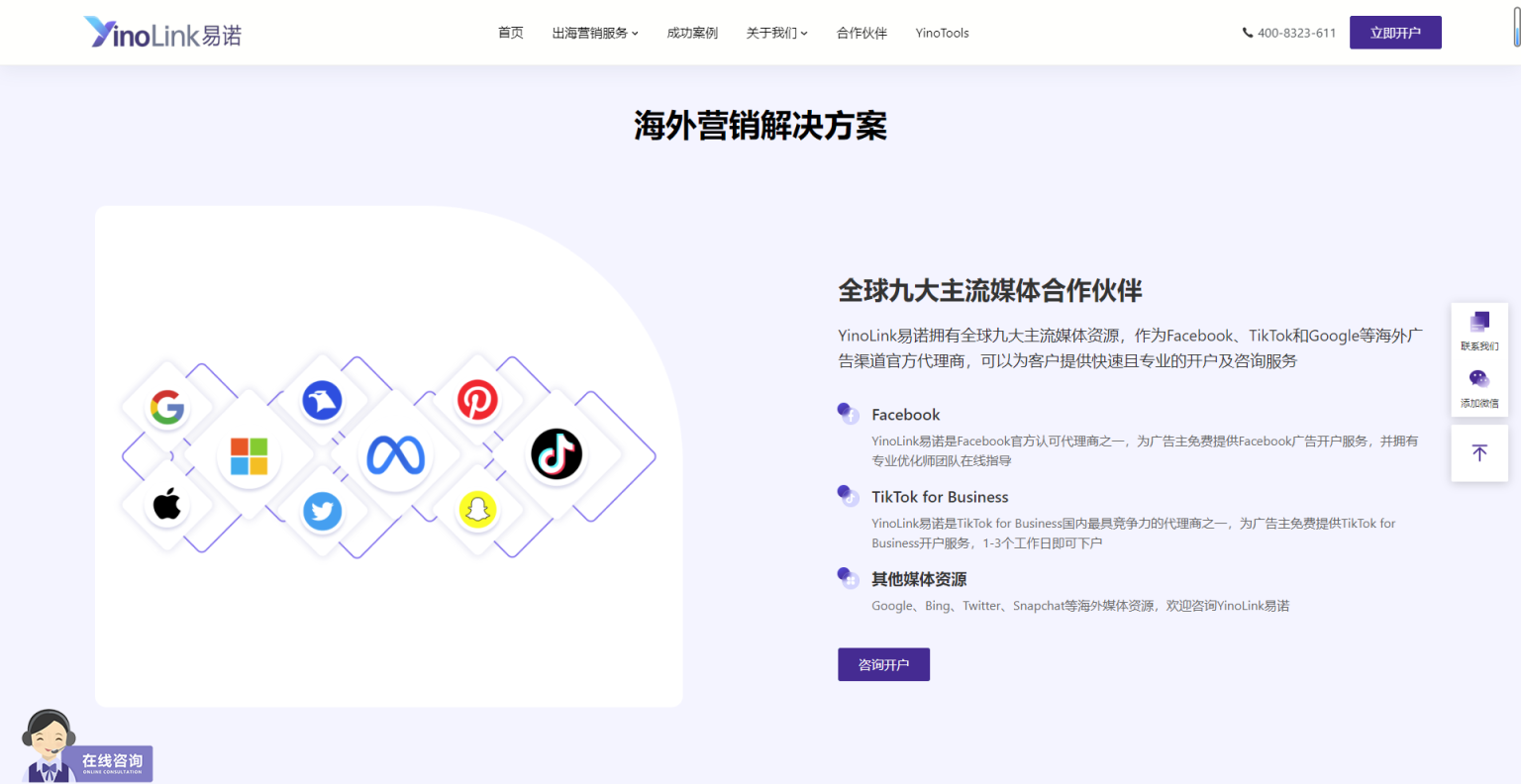This screenshot has width=1521, height=784.
Task: Expand the 出海营销服务 dropdown menu
Action: (595, 33)
